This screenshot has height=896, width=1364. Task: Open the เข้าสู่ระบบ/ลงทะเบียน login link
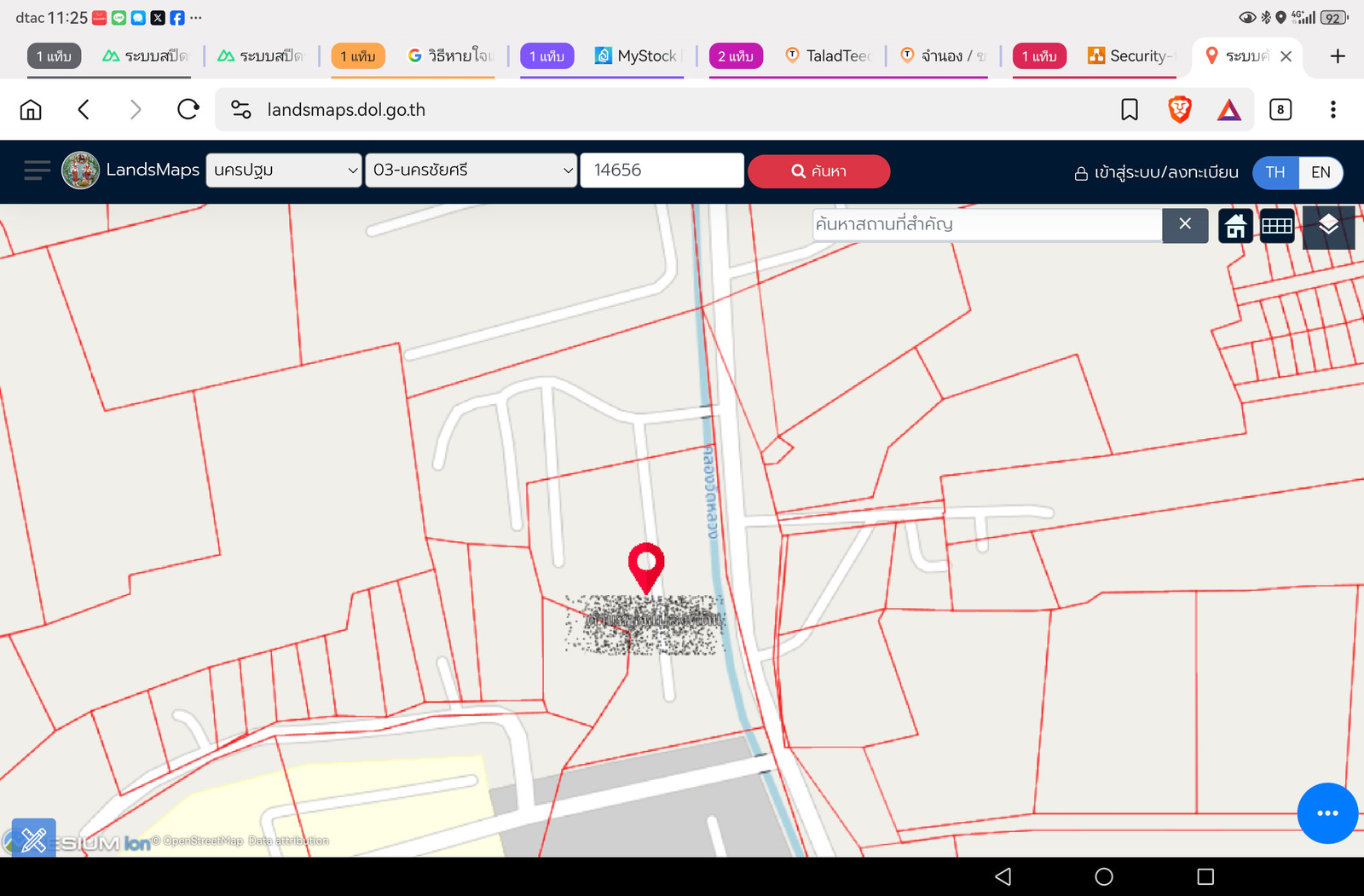(1157, 172)
